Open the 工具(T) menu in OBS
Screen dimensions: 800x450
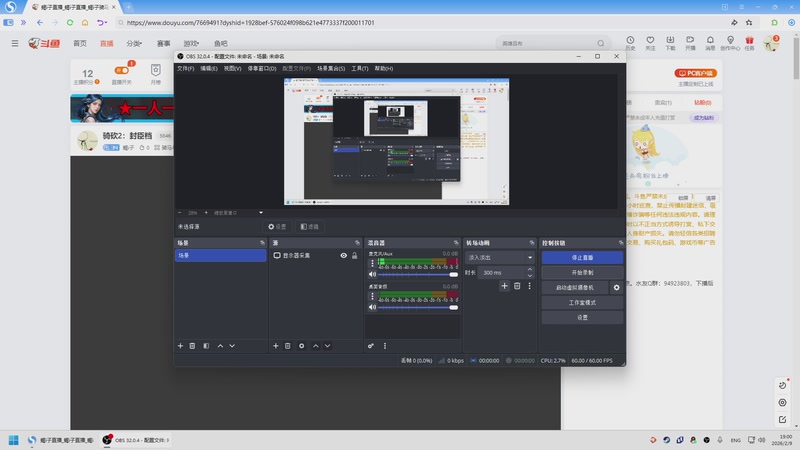[x=360, y=68]
